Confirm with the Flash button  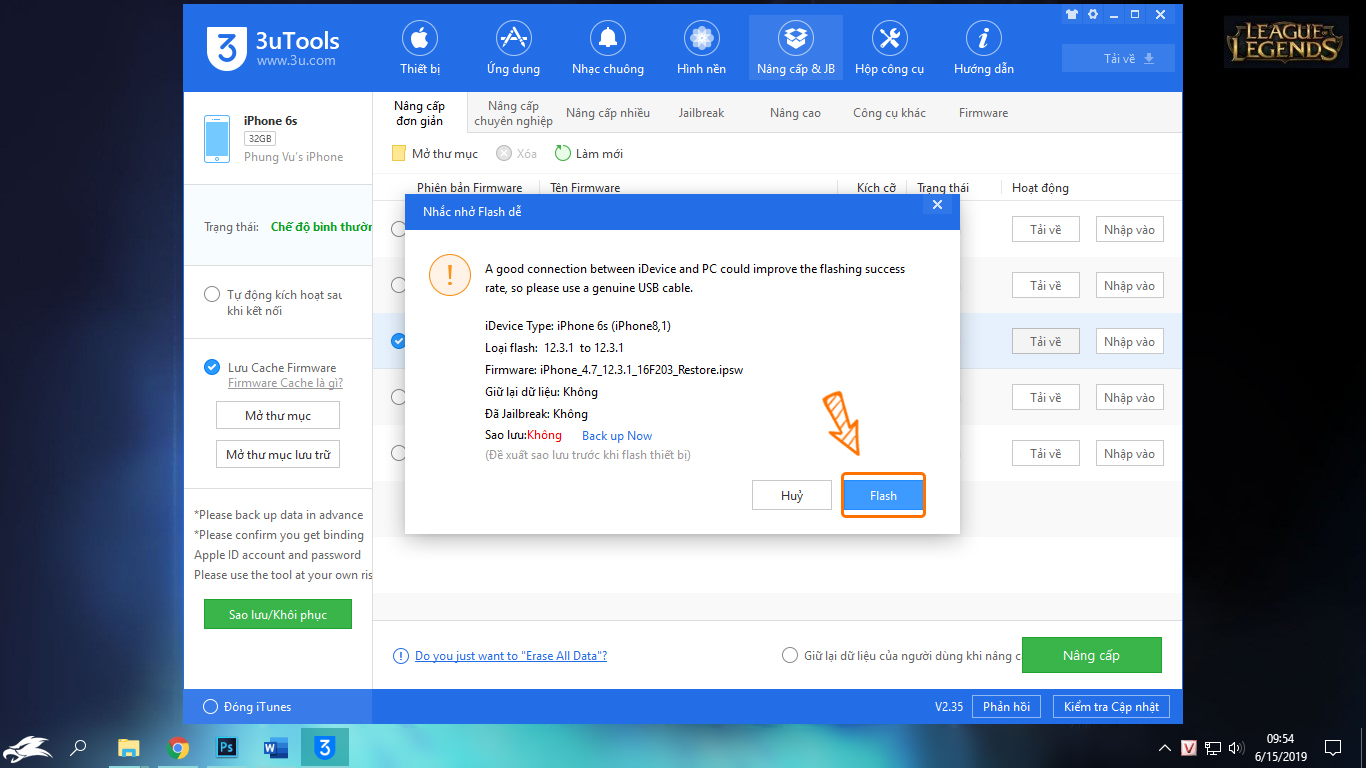(x=883, y=495)
